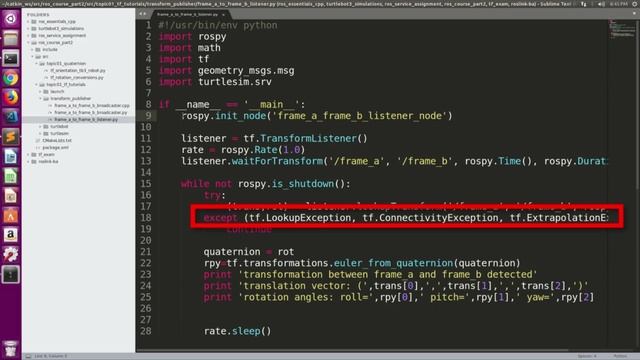Click 'waitForTransform' on line 13

277,161
